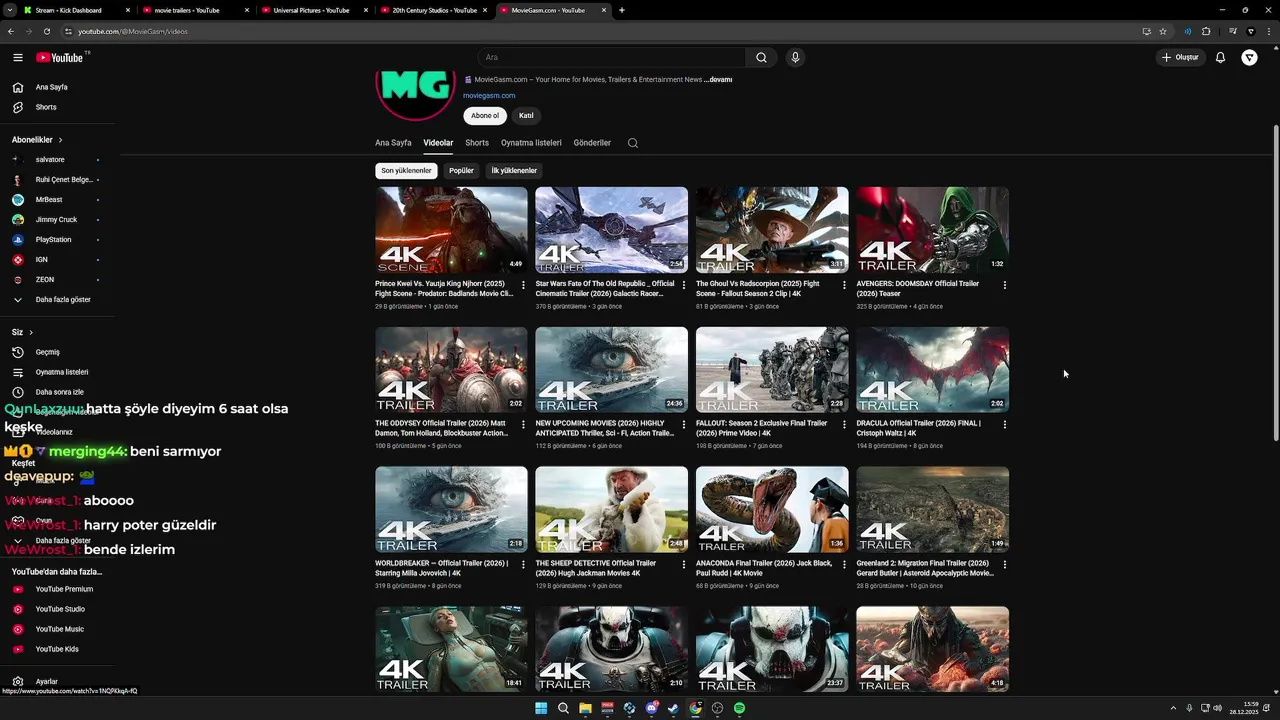The image size is (1280, 720).
Task: Switch to the Oynatma listeleri channel tab
Action: tap(531, 143)
